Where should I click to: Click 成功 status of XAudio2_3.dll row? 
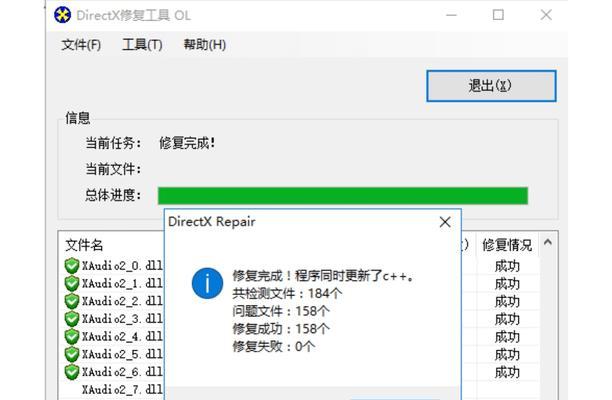[507, 319]
